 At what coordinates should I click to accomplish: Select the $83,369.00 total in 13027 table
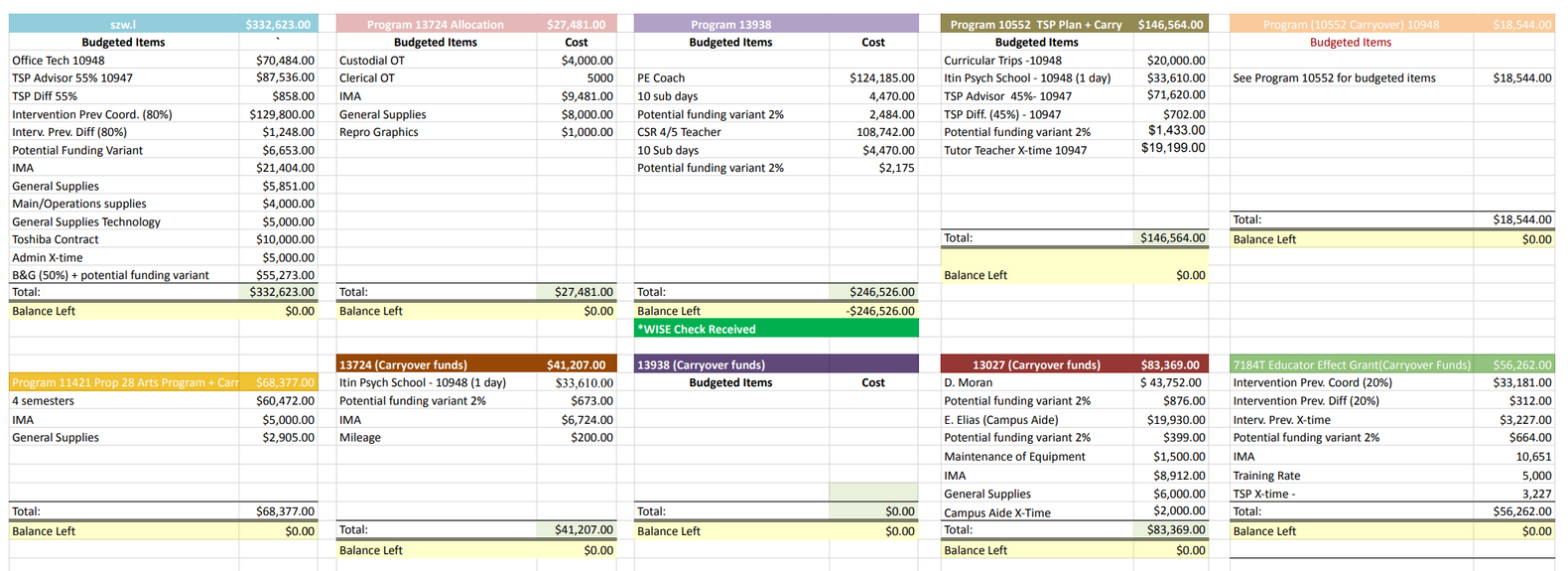[1171, 530]
